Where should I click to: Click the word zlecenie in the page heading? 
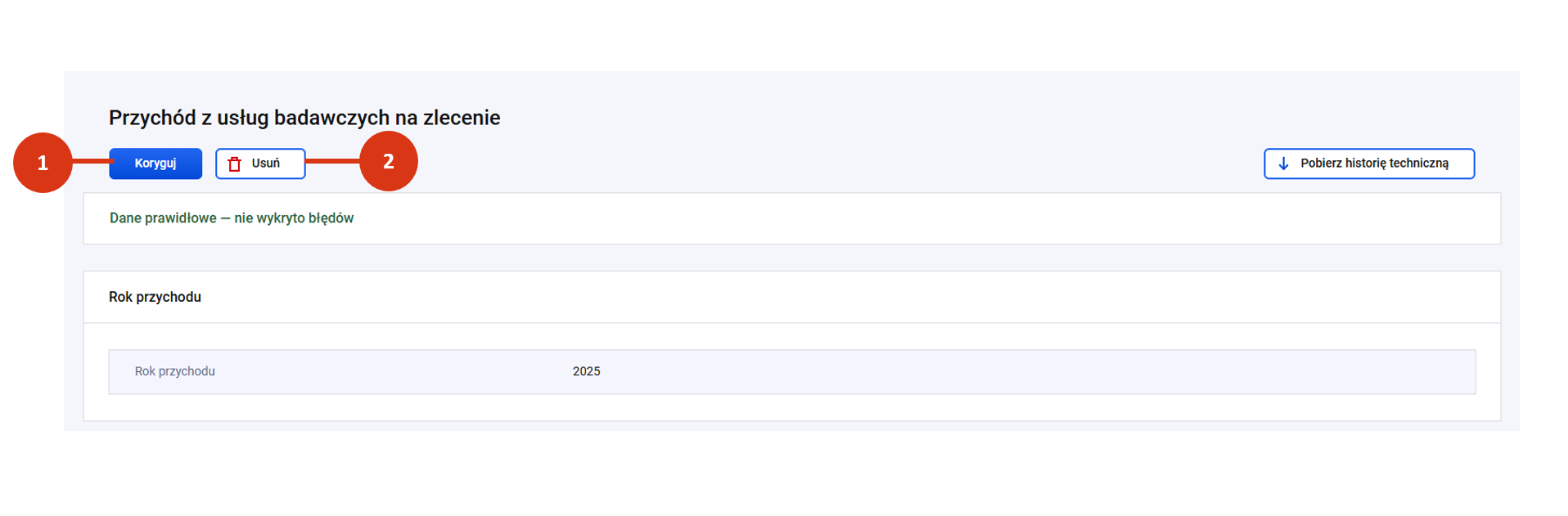click(x=462, y=118)
